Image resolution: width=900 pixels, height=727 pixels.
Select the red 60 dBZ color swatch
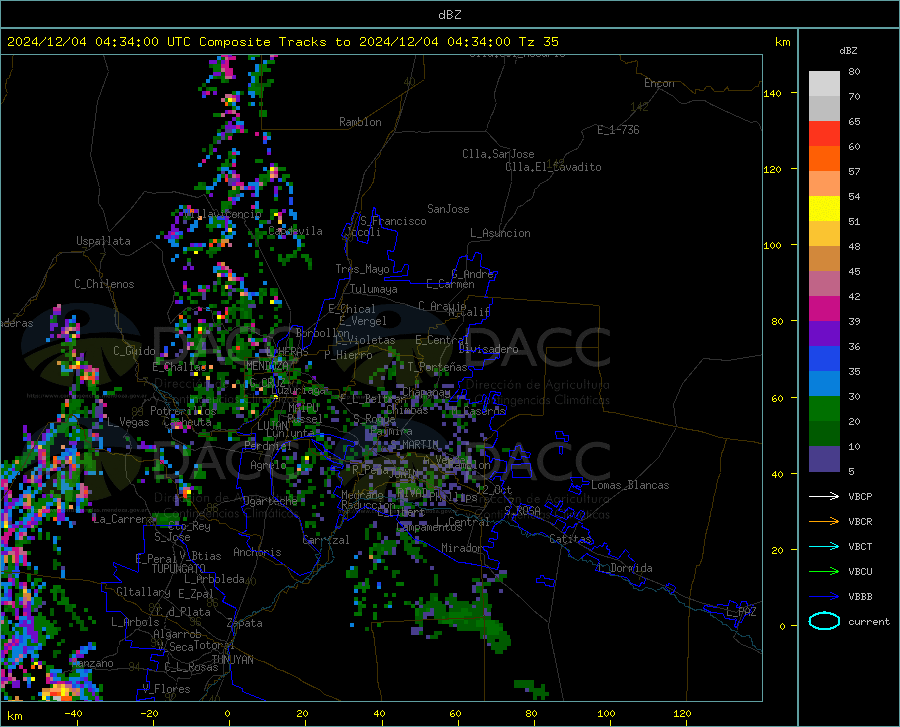click(x=824, y=134)
